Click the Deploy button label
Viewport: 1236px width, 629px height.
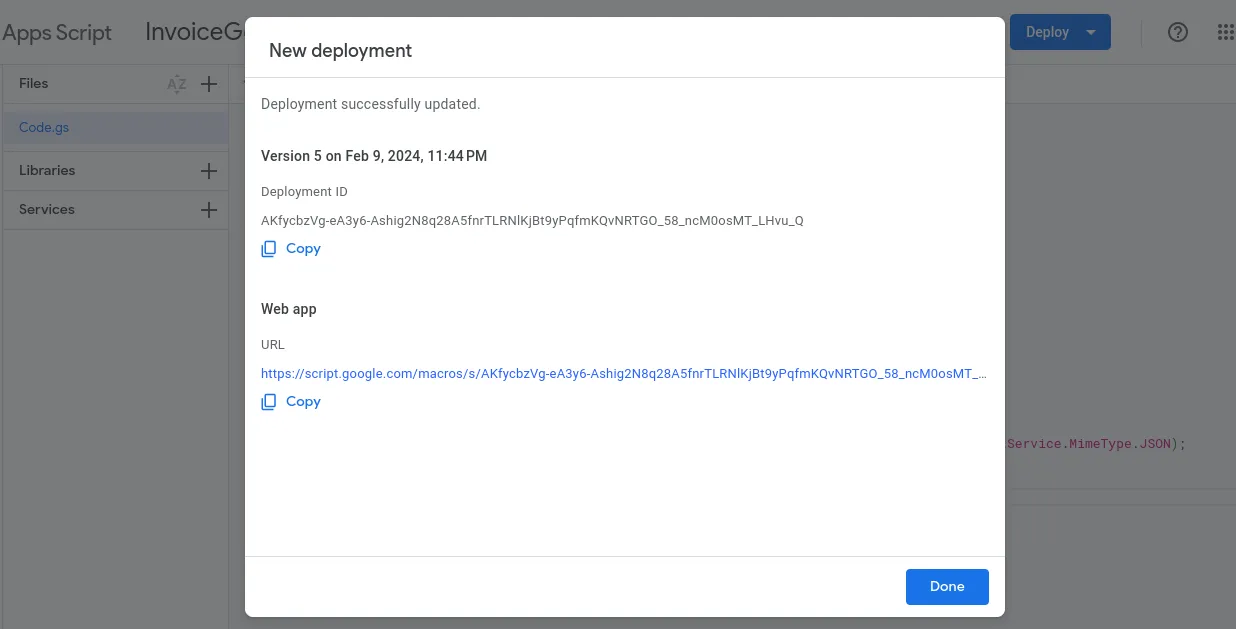pos(1047,32)
